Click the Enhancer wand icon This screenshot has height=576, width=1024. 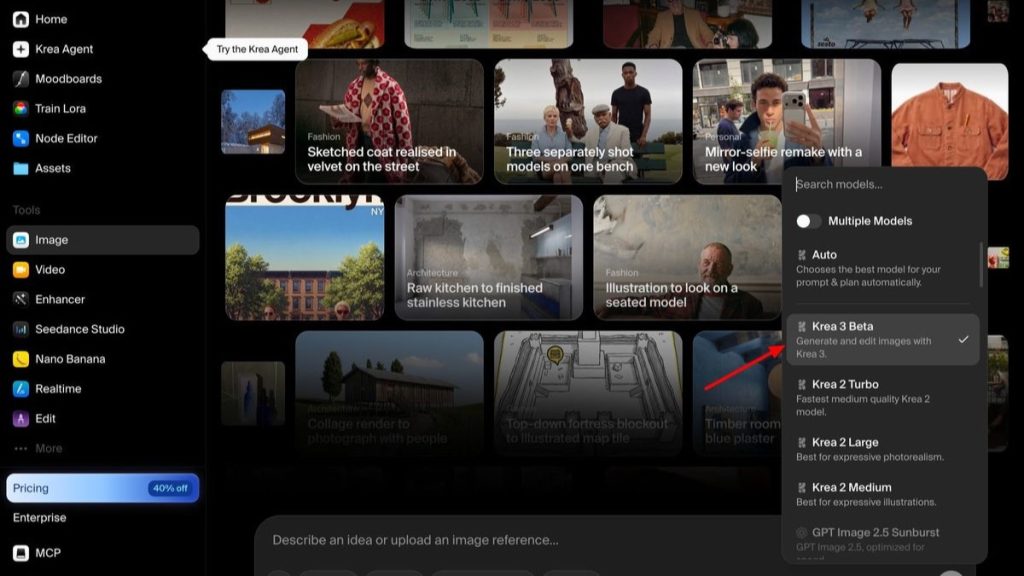coord(20,299)
